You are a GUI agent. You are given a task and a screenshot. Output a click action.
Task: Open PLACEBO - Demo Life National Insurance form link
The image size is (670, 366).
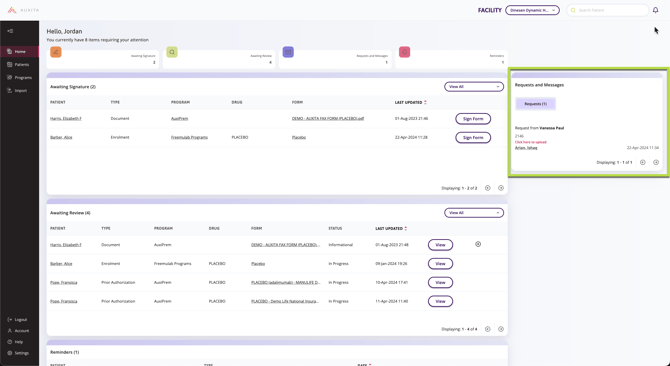[285, 302]
